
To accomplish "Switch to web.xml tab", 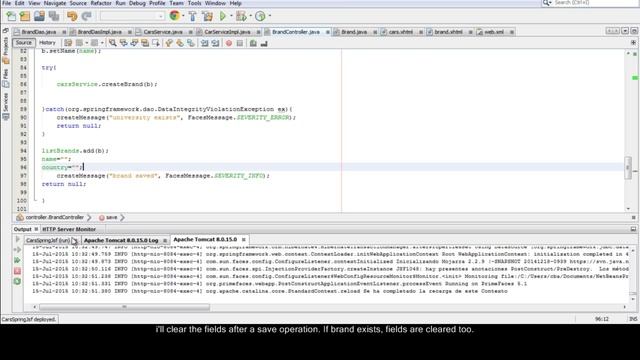I will click(494, 32).
